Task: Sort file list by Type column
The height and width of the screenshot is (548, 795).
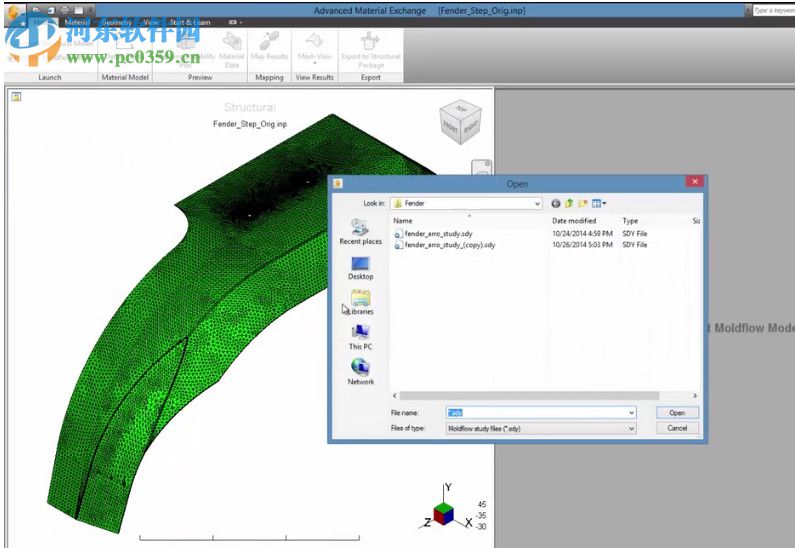Action: [x=630, y=221]
